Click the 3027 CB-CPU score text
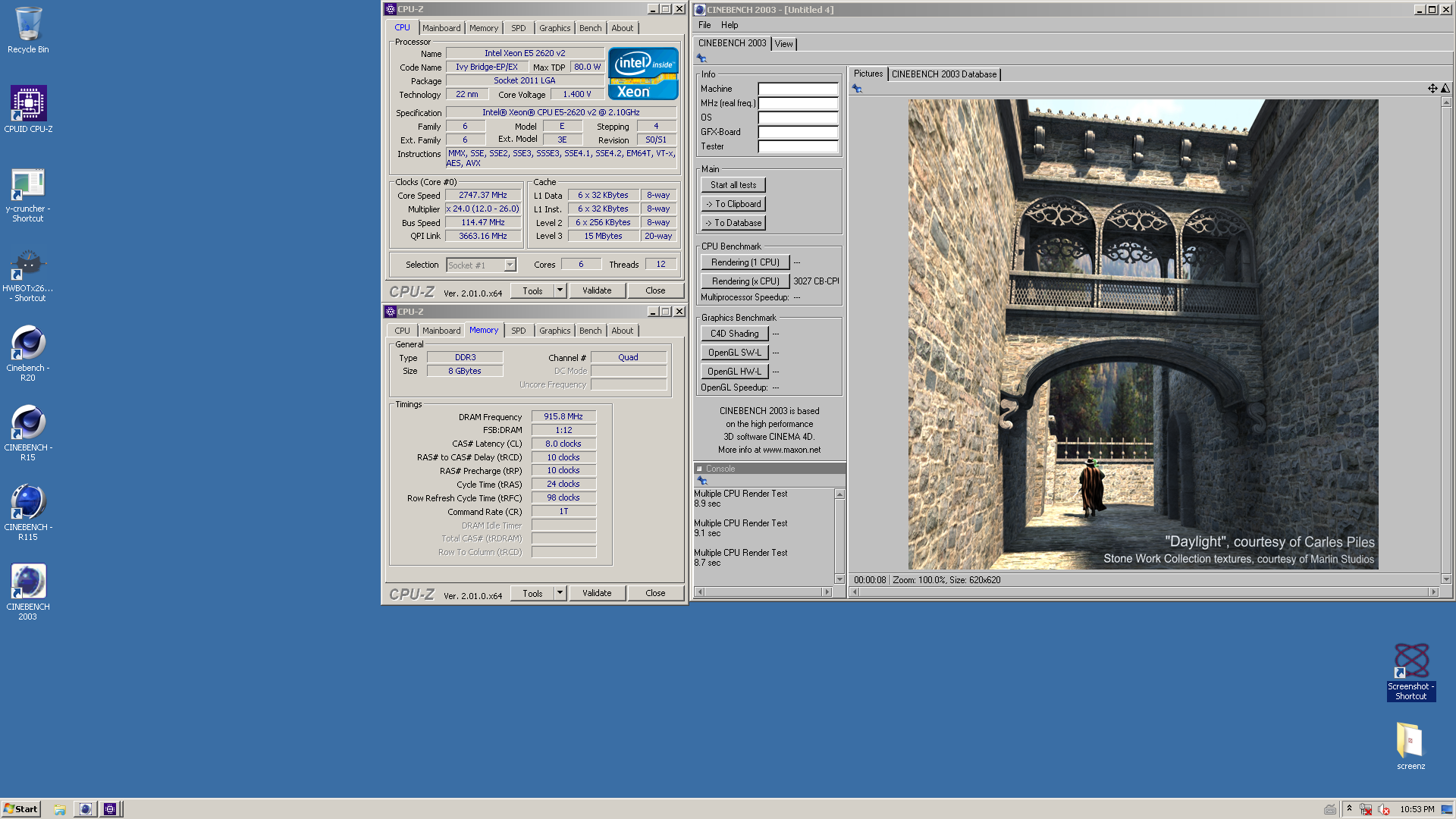The width and height of the screenshot is (1456, 819). point(817,281)
